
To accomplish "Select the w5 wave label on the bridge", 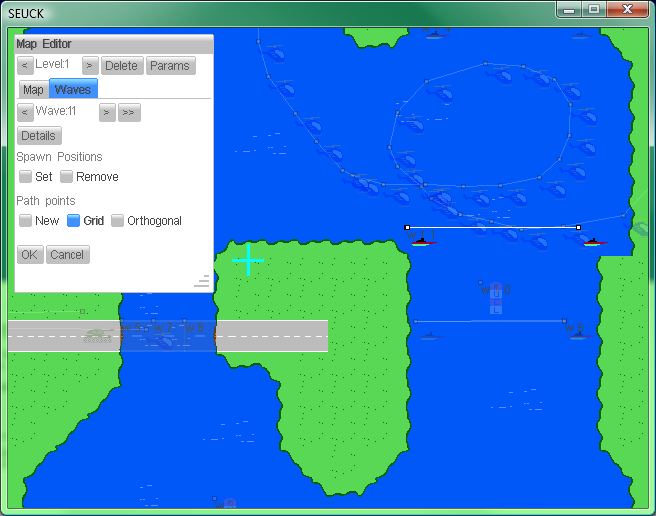I will tap(131, 328).
